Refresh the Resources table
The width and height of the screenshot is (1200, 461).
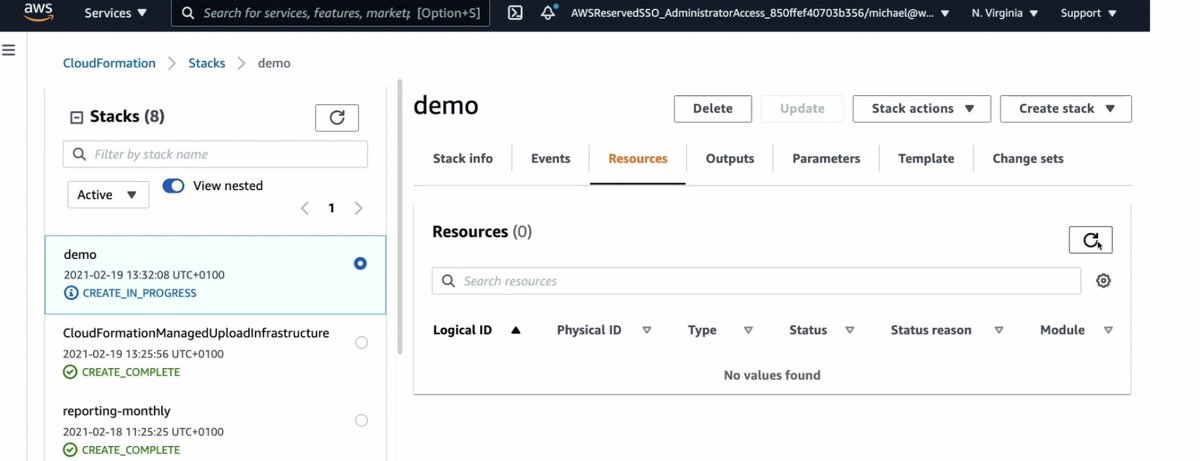[x=1091, y=240]
